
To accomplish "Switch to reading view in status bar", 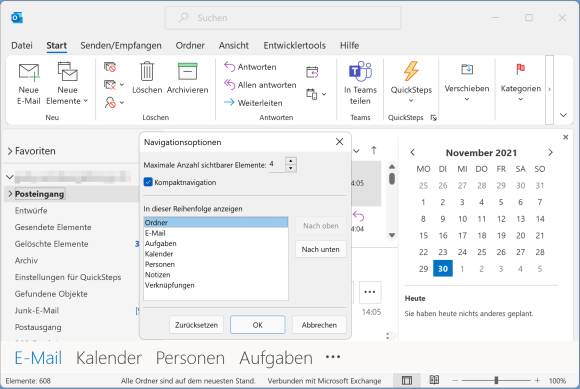I will tap(434, 380).
